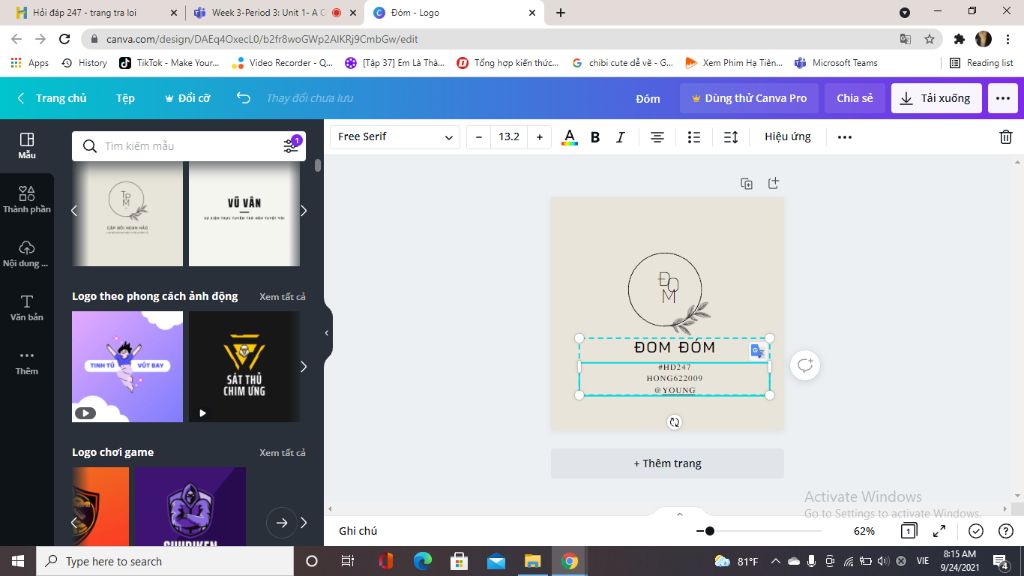Go back to Trang chủ

(x=53, y=98)
